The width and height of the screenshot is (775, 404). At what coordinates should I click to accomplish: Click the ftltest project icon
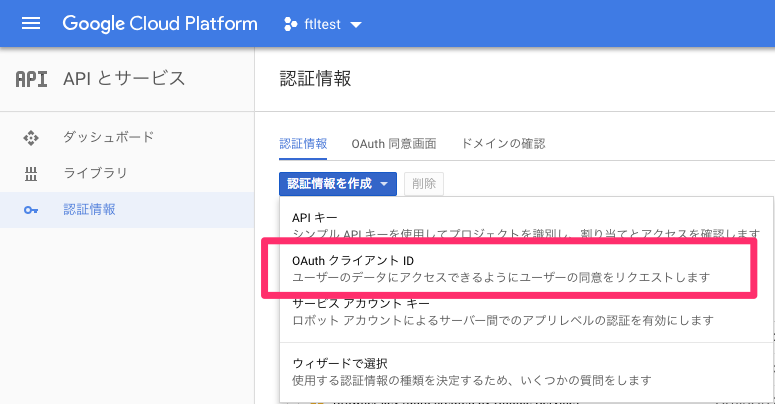[x=291, y=24]
